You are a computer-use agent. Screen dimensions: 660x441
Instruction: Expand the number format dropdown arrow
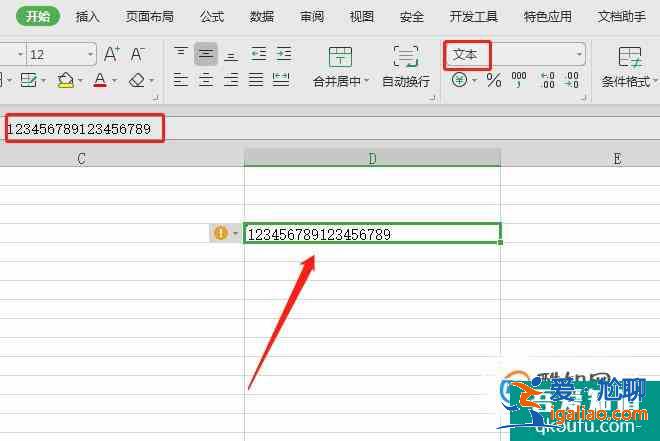coord(579,54)
